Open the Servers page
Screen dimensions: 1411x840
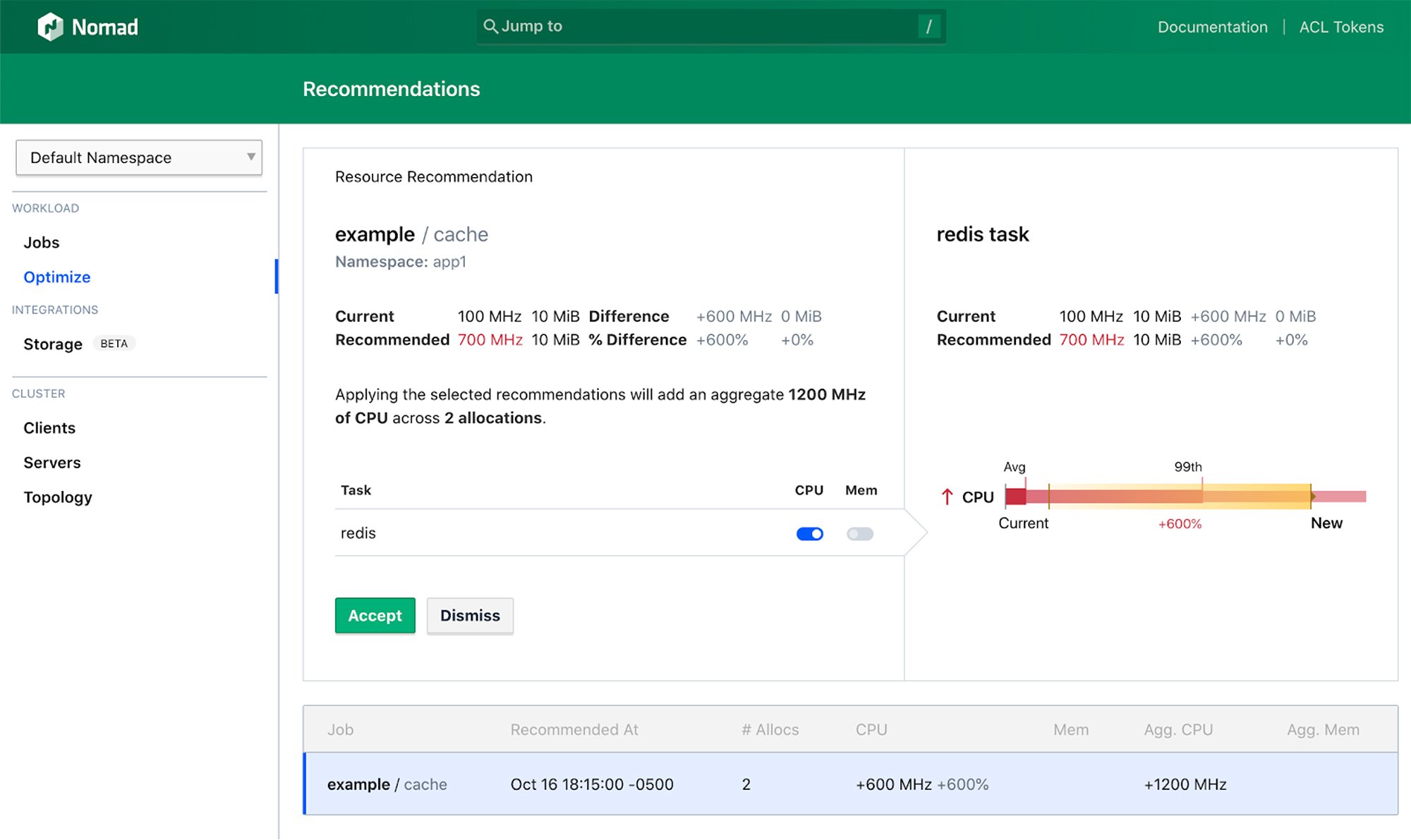52,462
